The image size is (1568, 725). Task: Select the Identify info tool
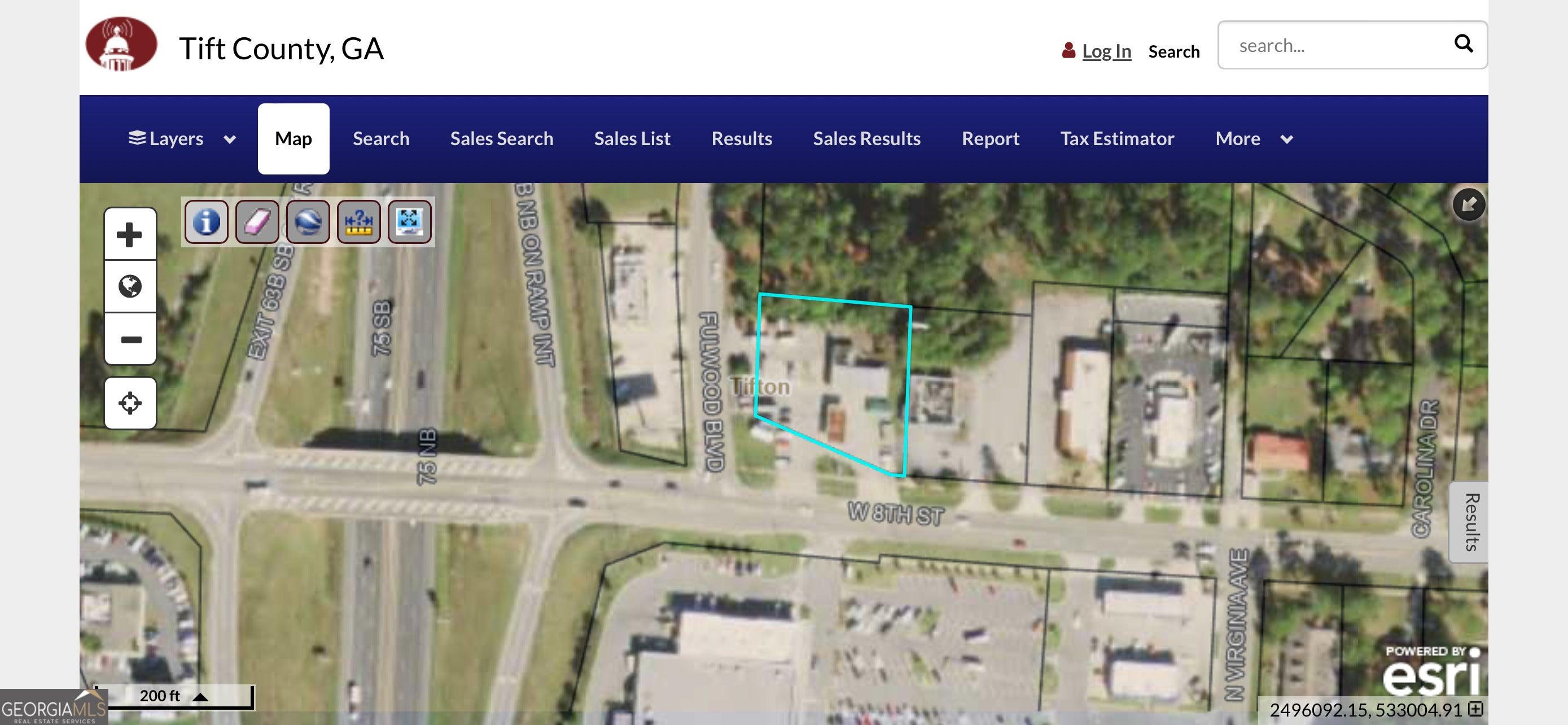pos(207,221)
